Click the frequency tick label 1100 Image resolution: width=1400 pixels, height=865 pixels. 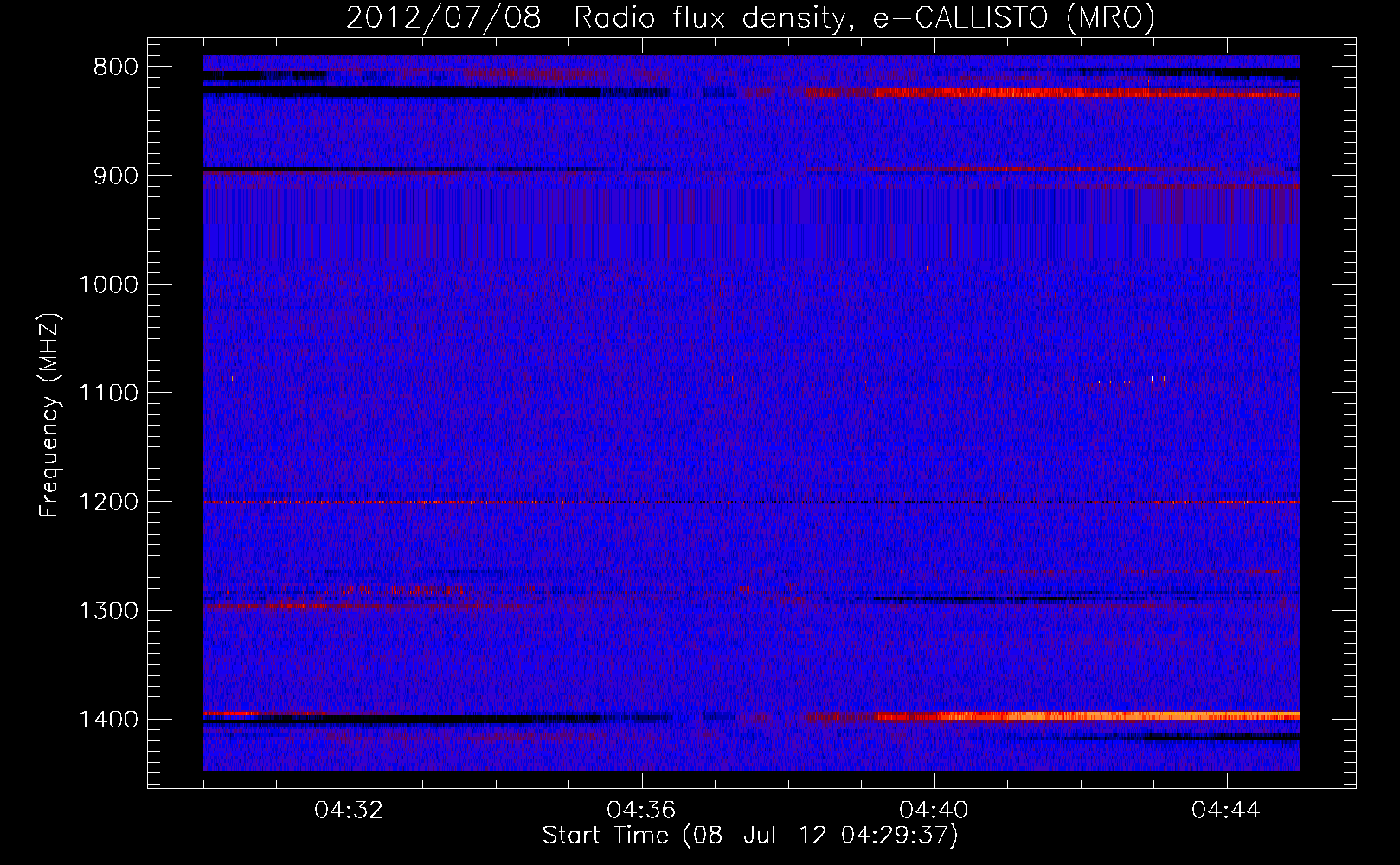(x=108, y=394)
